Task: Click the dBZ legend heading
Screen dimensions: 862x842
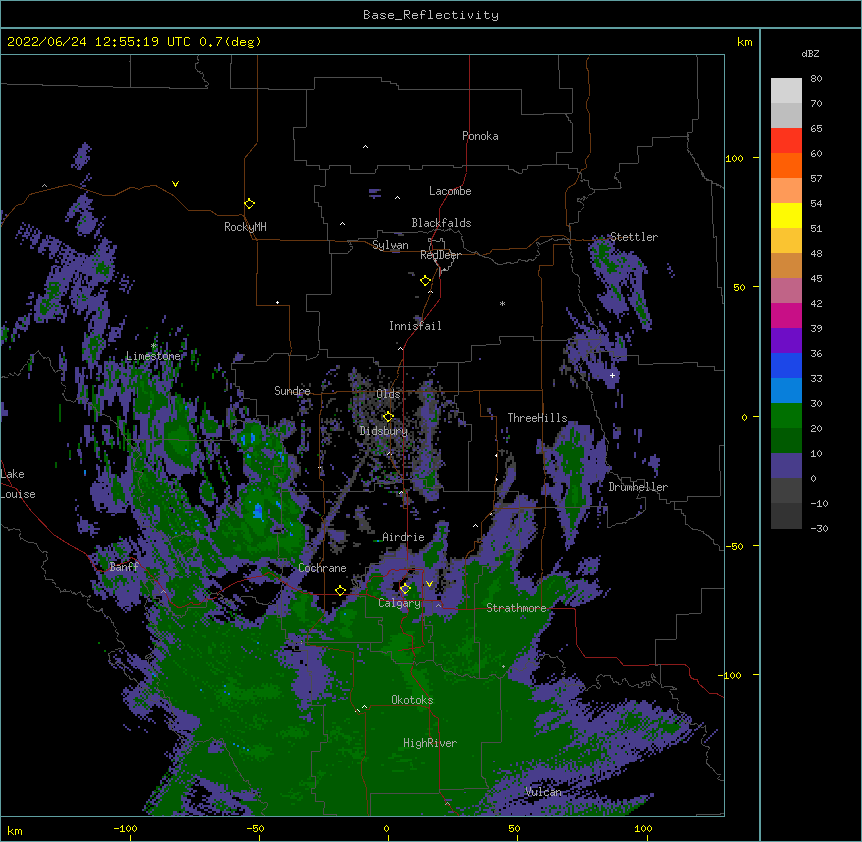Action: click(x=810, y=53)
